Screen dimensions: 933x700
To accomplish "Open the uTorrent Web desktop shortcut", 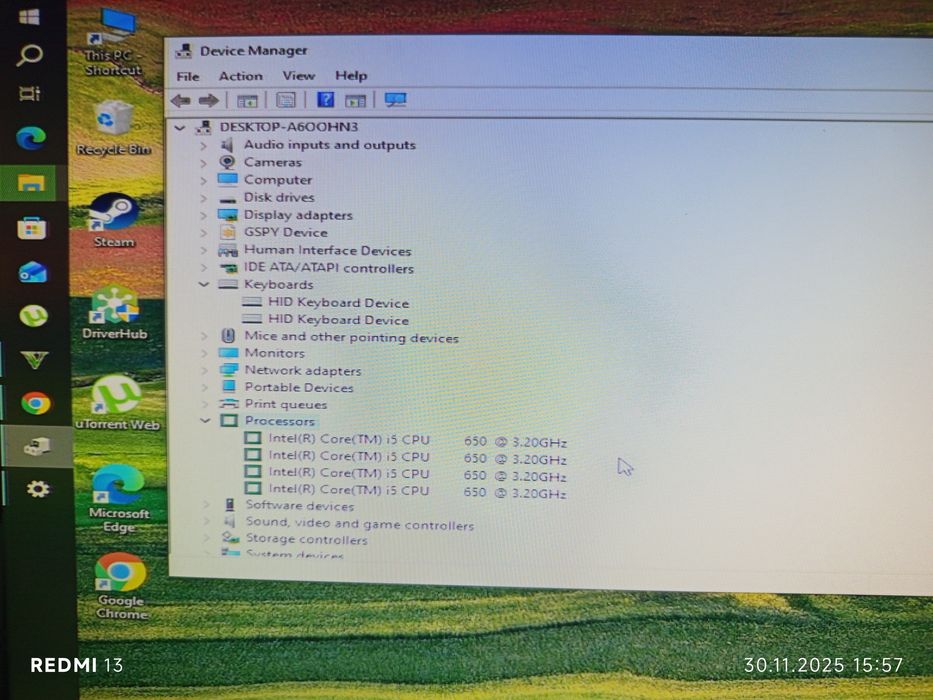I will (117, 404).
